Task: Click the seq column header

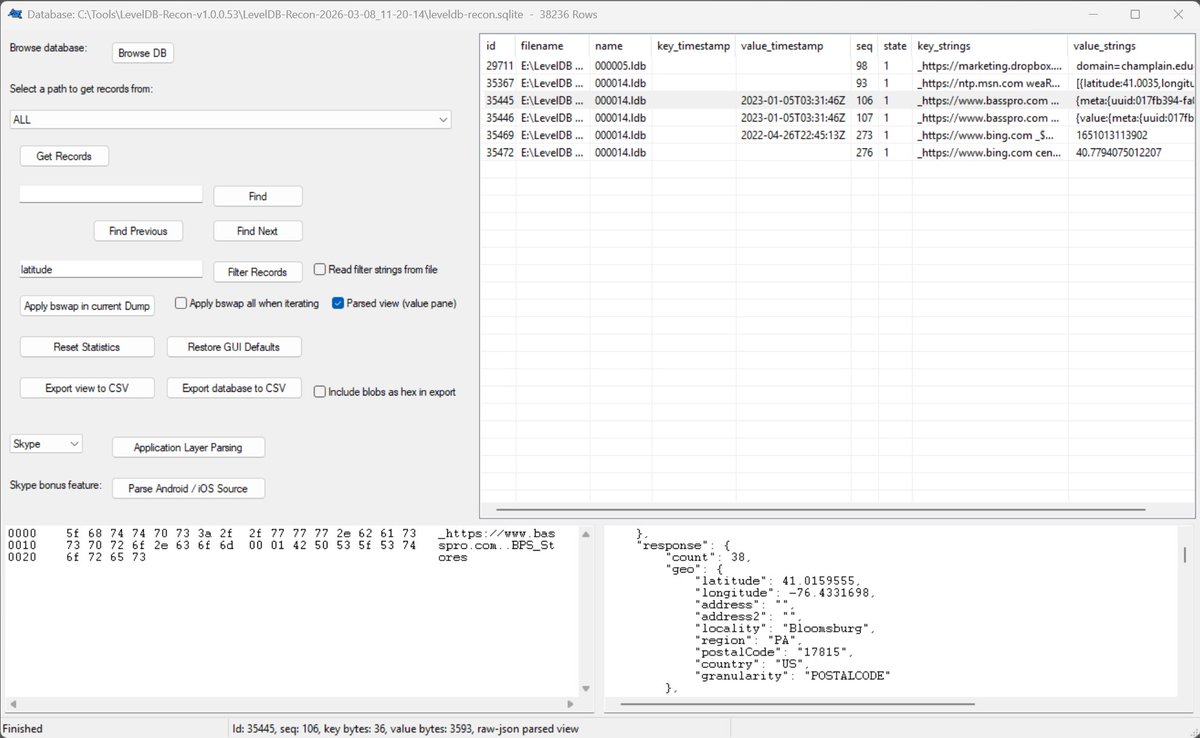Action: 864,46
